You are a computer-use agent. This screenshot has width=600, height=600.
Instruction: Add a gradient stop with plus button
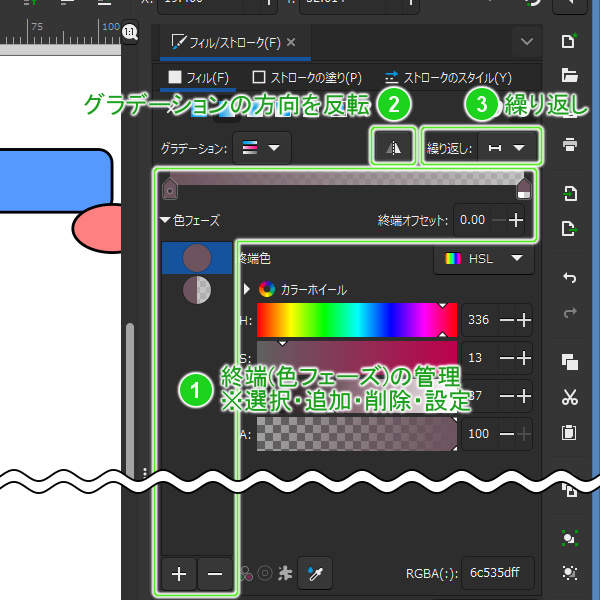point(179,574)
